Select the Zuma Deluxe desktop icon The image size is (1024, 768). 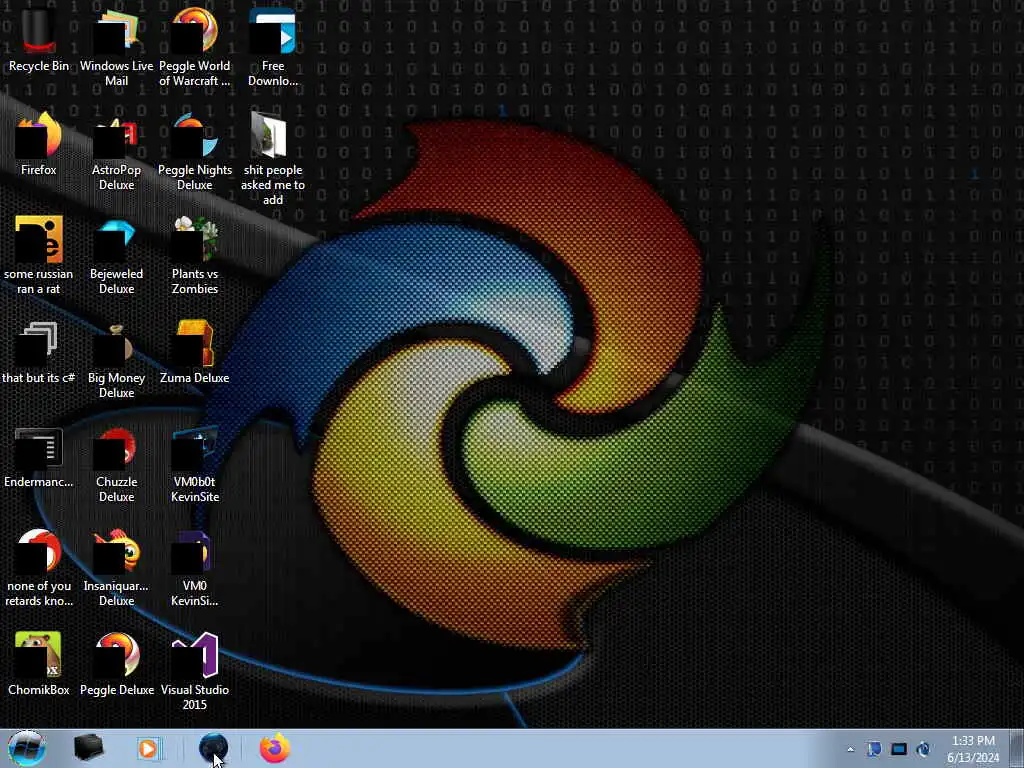(195, 353)
